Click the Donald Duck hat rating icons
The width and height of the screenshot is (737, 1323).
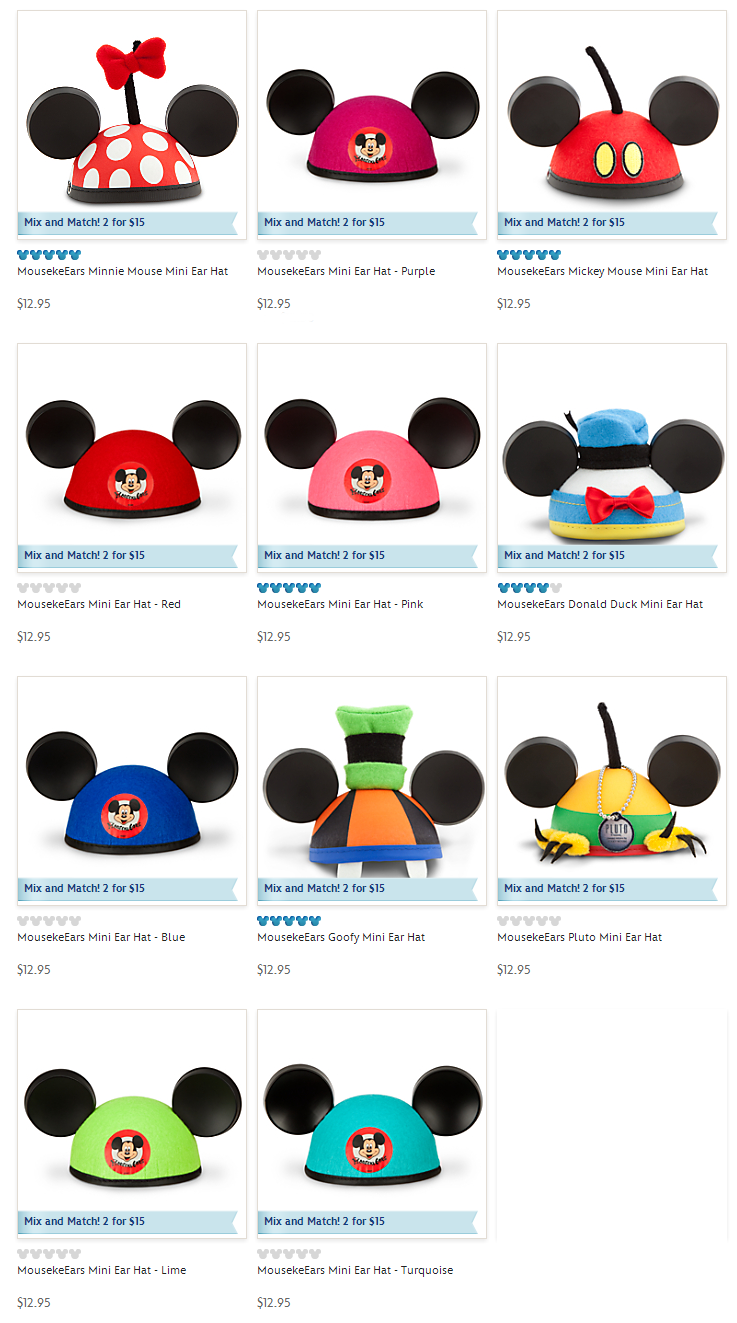[x=529, y=588]
